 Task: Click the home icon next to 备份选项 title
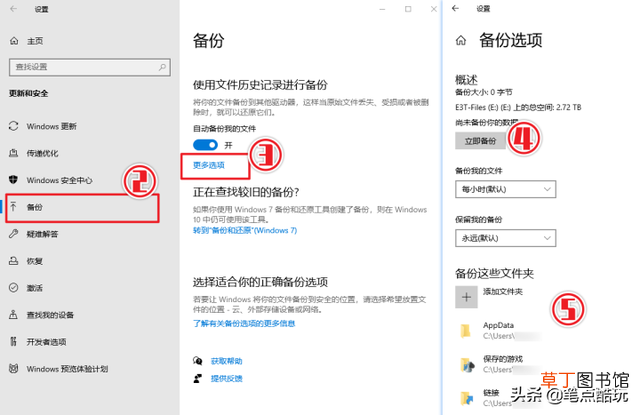pos(461,40)
